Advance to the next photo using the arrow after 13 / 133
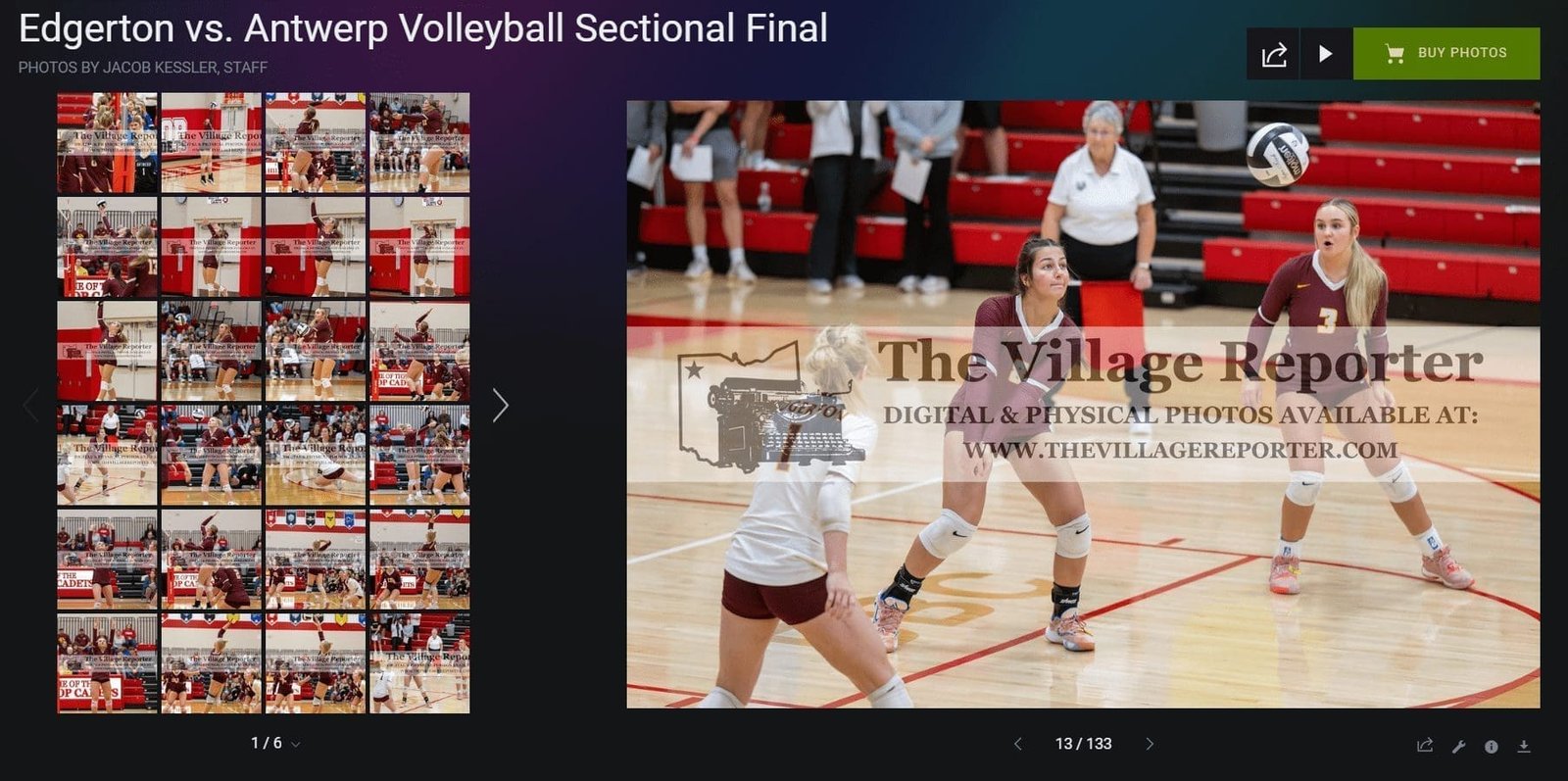 coord(1150,744)
